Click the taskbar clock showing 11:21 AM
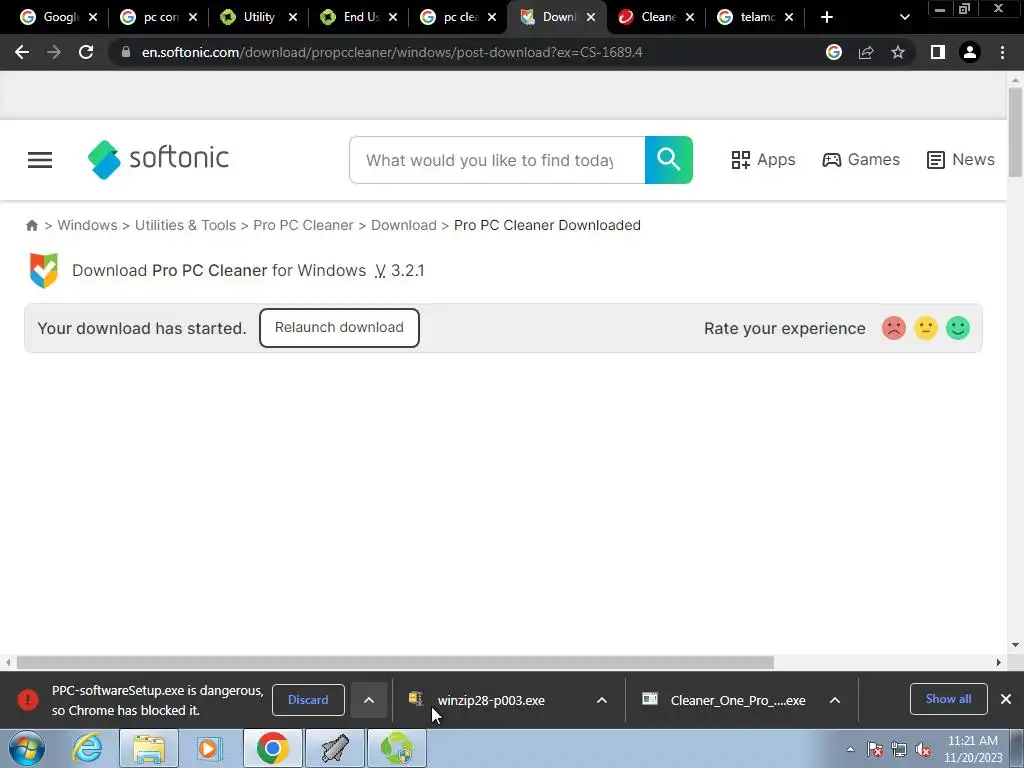Image resolution: width=1024 pixels, height=768 pixels. 973,749
